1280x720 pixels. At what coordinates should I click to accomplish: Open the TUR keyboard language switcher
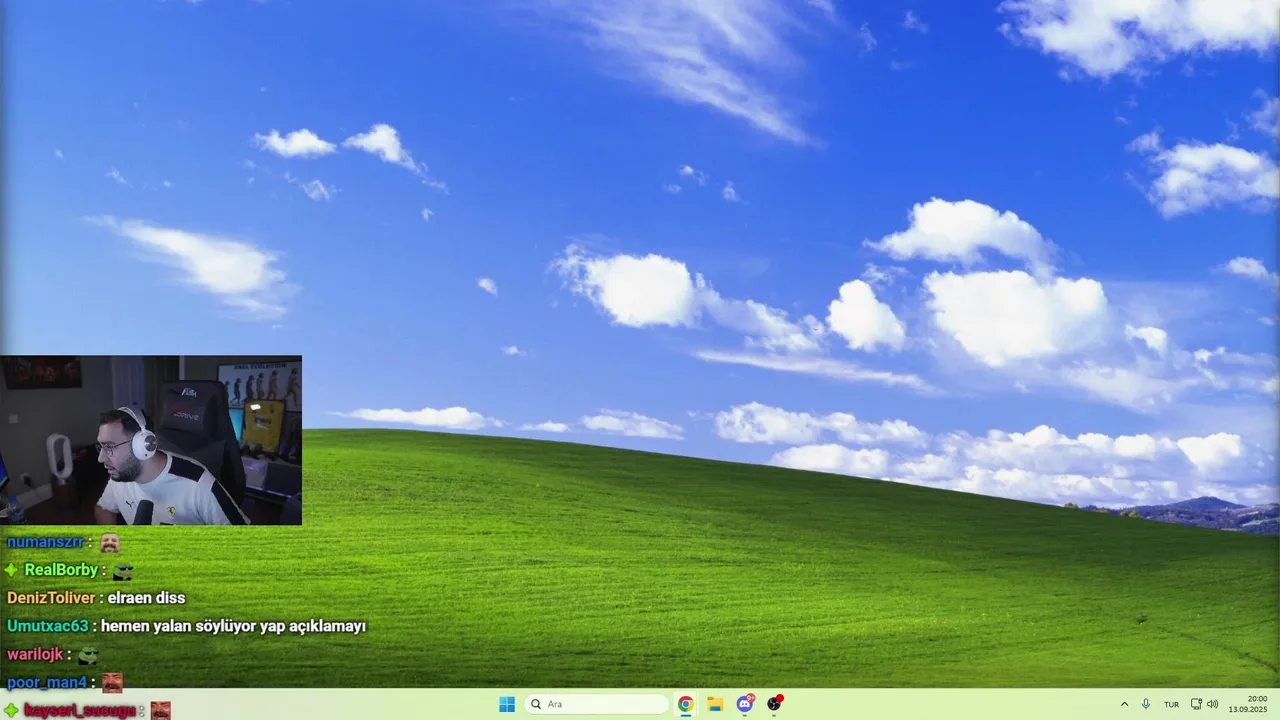1171,704
